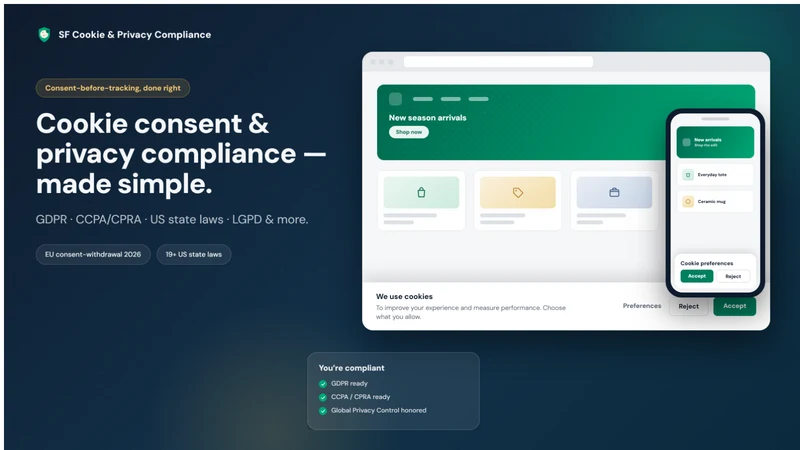The width and height of the screenshot is (800, 450).
Task: Click the check beside CCPA / CPRA ready
Action: pos(322,397)
